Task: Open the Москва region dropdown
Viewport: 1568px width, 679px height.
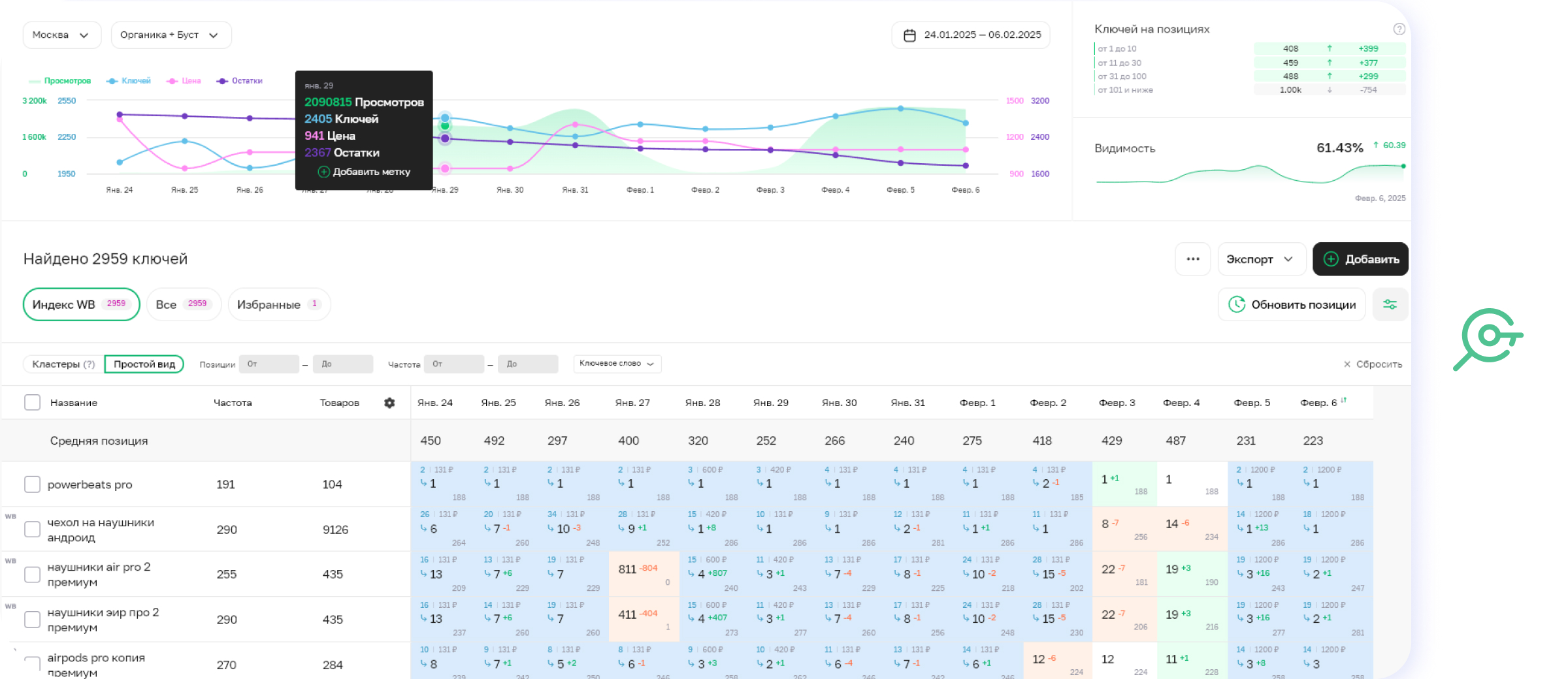Action: click(x=62, y=35)
